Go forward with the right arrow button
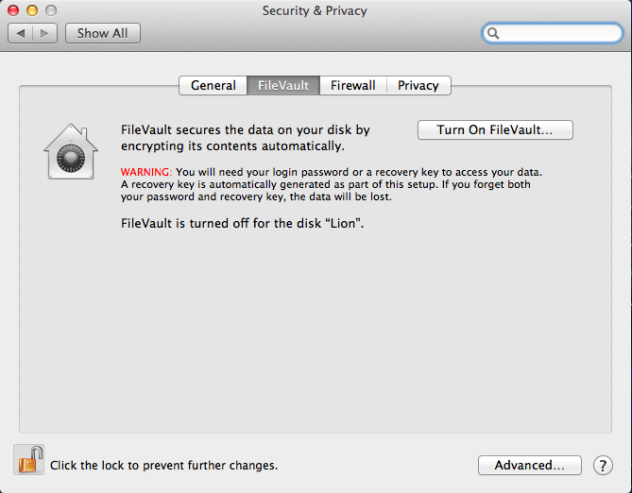632x493 pixels. [x=45, y=33]
